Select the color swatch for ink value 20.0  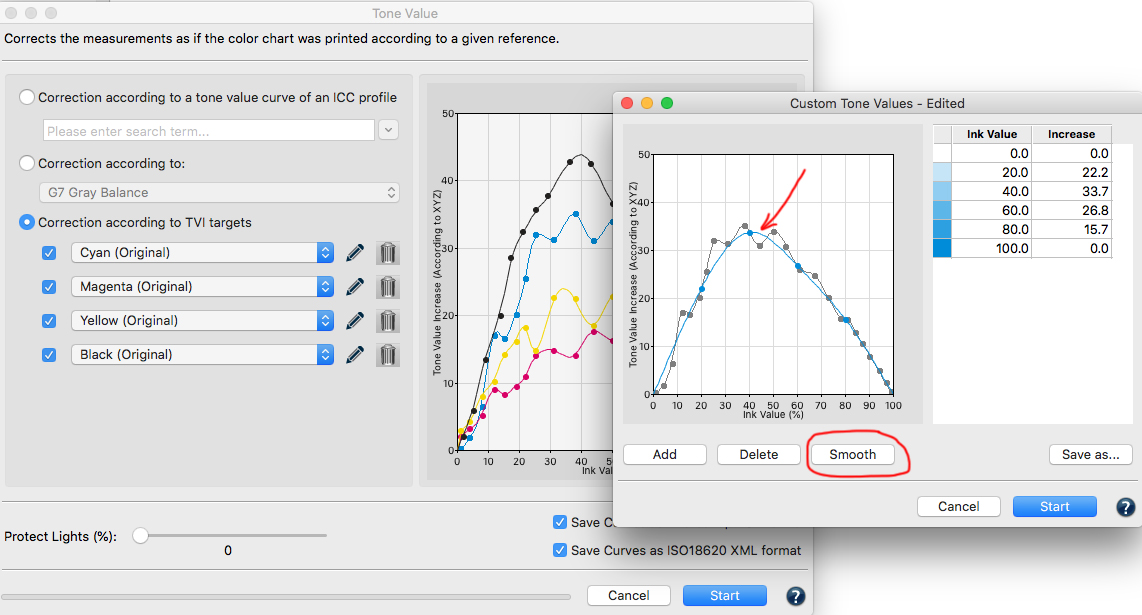(x=942, y=173)
